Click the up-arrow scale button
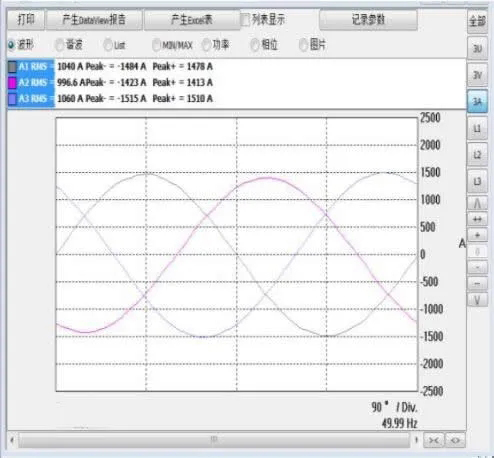494x458 pixels. pyautogui.click(x=477, y=203)
